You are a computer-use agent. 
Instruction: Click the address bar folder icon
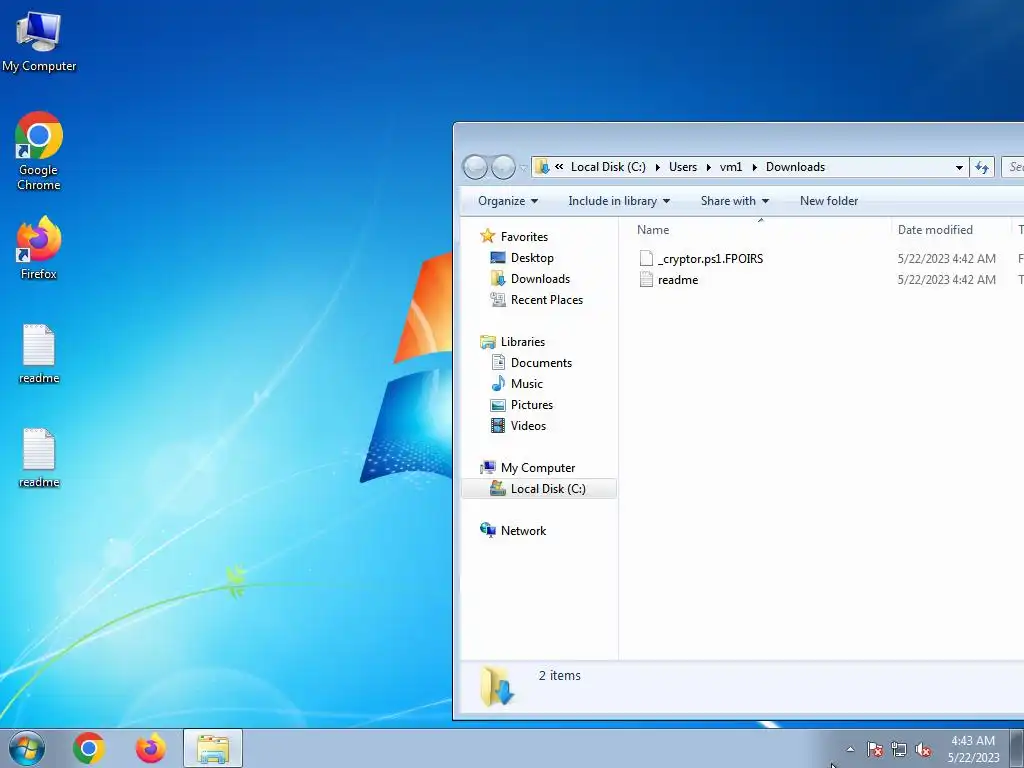coord(542,167)
